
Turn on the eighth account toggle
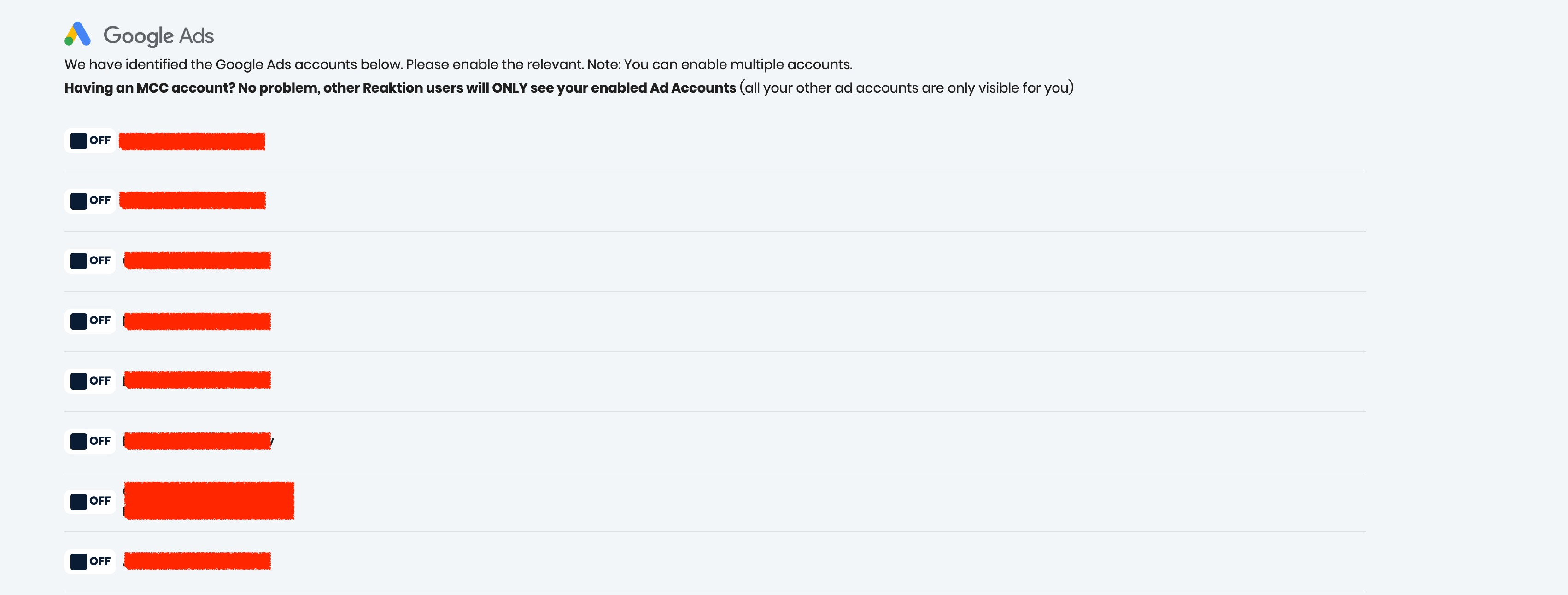90,561
